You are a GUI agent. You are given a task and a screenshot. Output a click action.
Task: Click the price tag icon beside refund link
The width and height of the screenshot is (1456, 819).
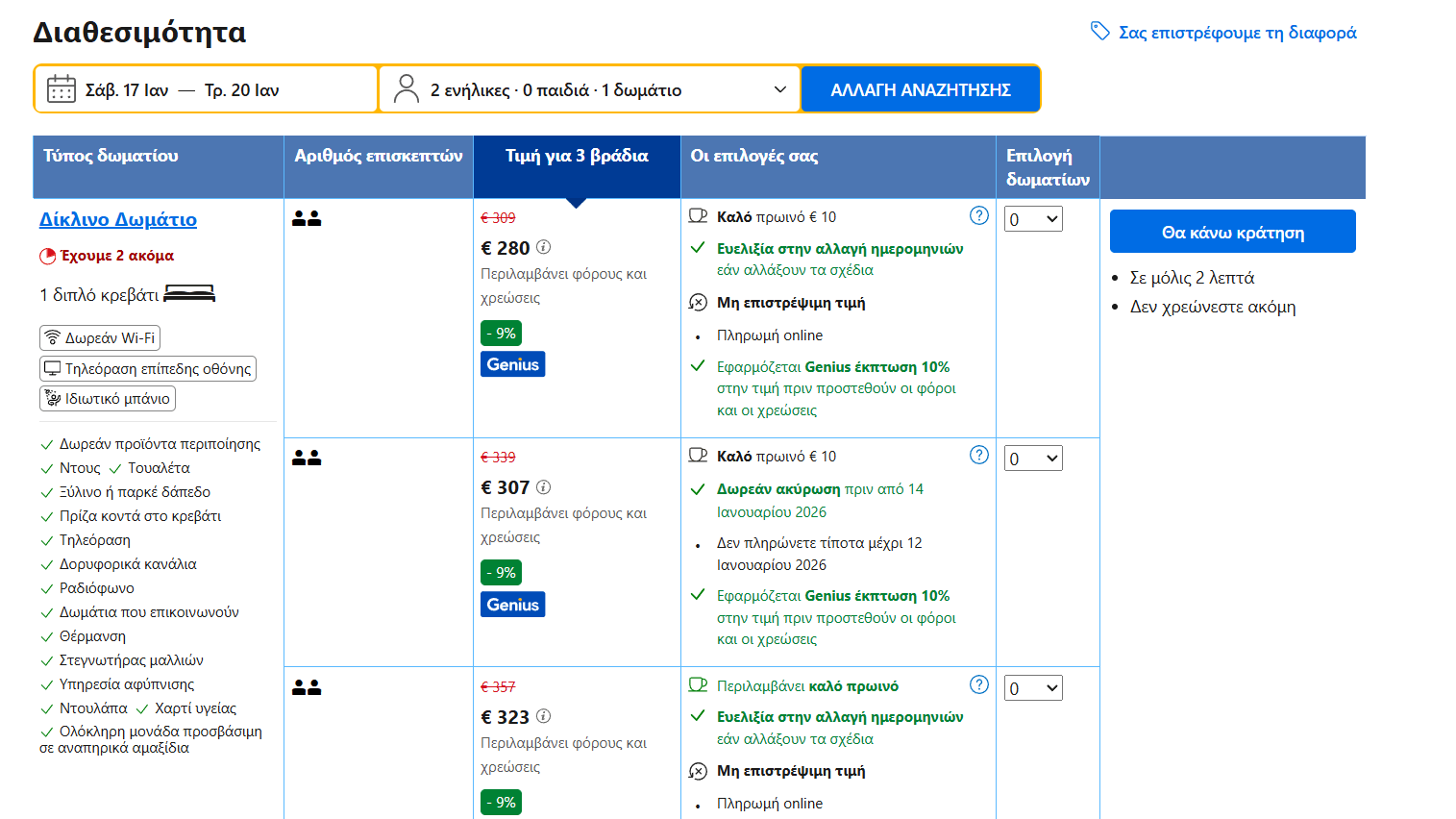tap(1099, 32)
